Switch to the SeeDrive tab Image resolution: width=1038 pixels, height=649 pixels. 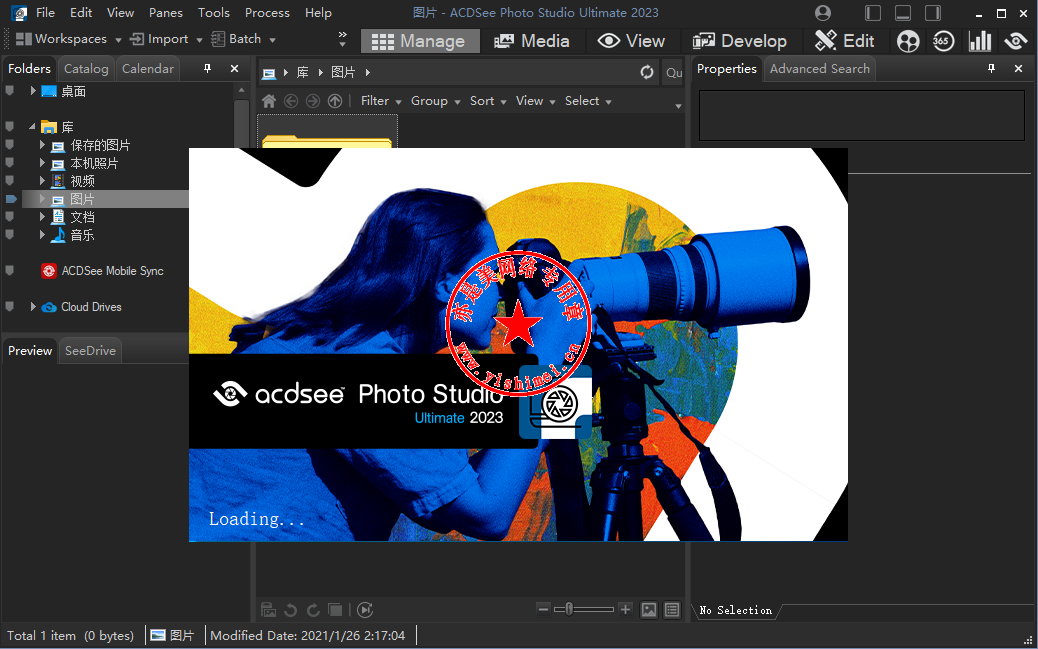(90, 351)
